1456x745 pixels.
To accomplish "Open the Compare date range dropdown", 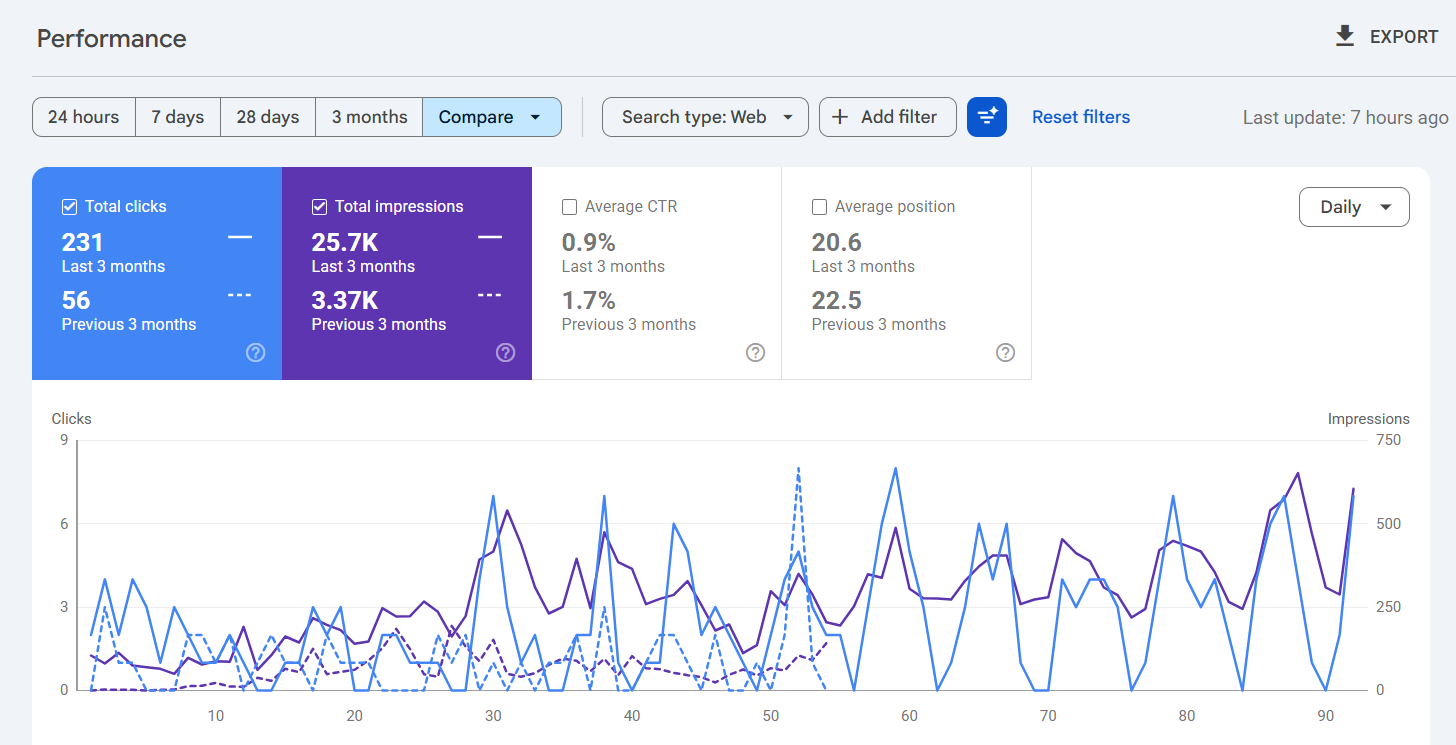I will [x=492, y=117].
